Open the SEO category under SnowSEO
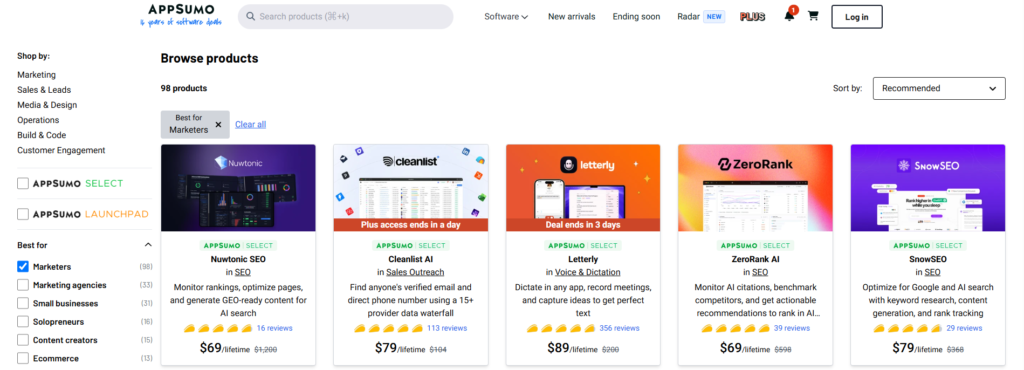Screen dimensions: 1024x370 pos(932,272)
